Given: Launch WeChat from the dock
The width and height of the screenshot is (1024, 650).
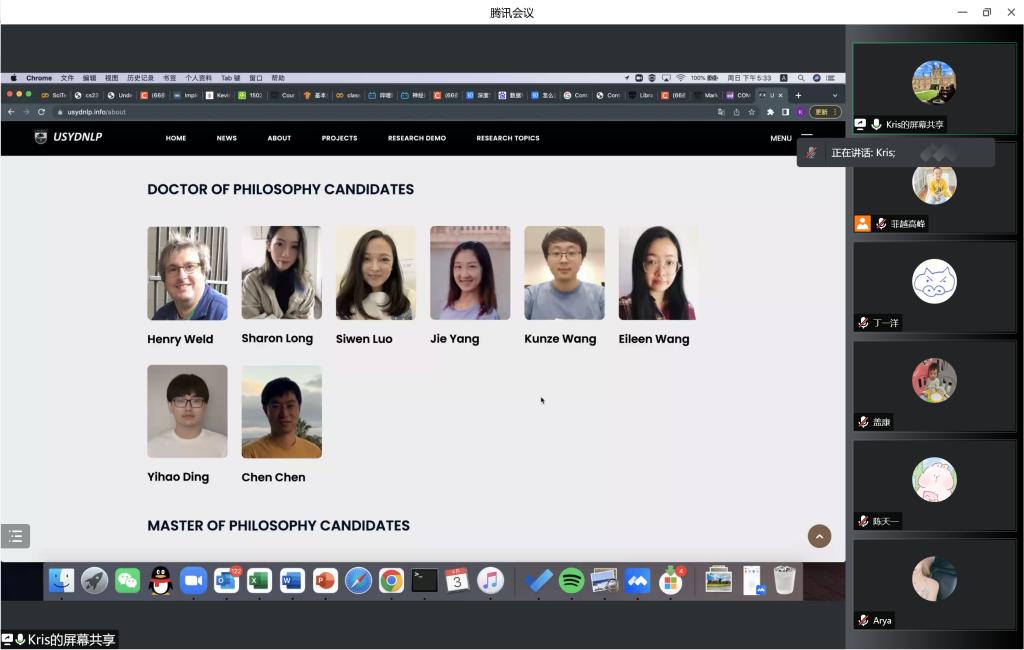Looking at the screenshot, I should 127,580.
